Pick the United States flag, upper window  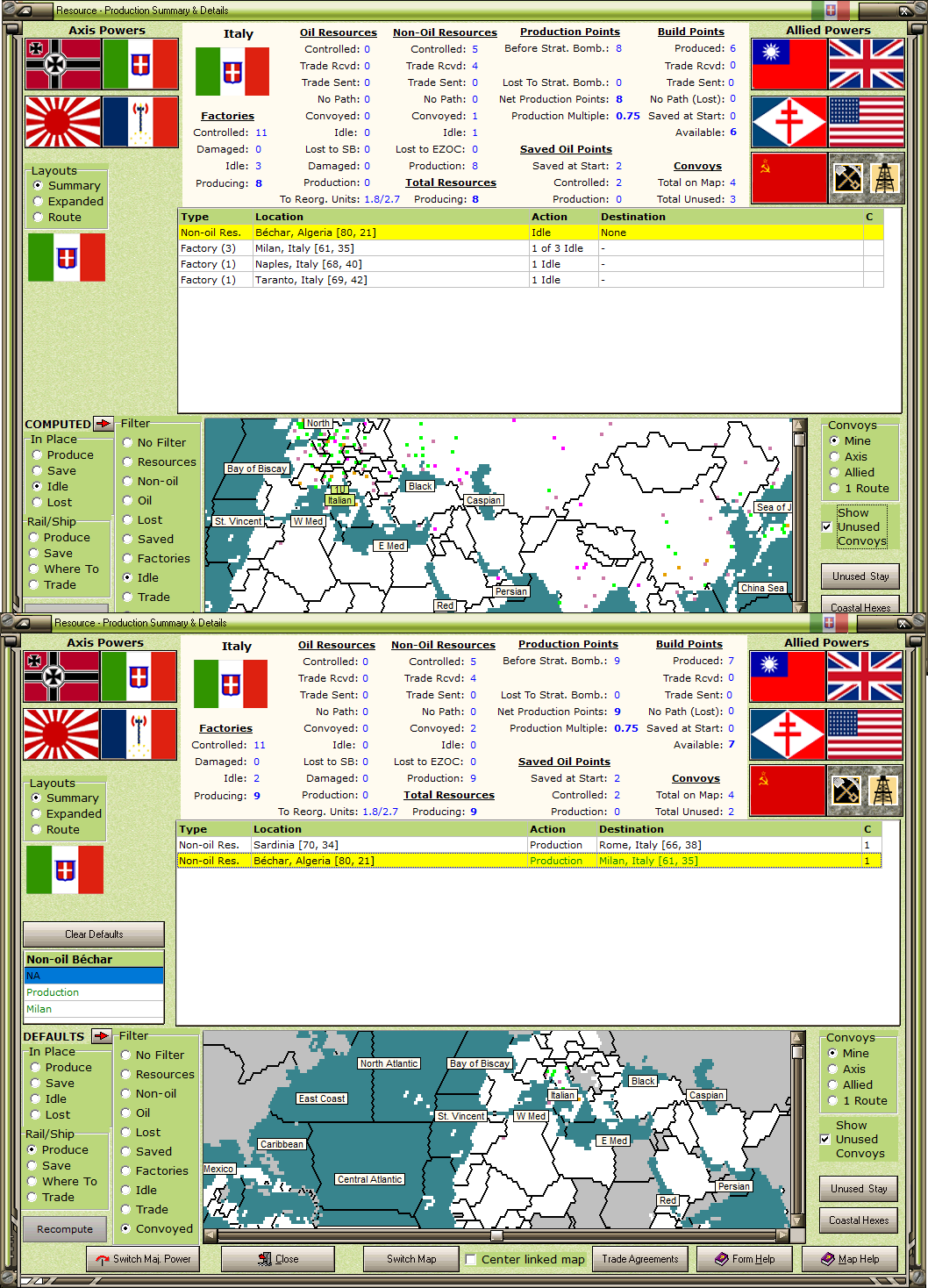coord(867,122)
